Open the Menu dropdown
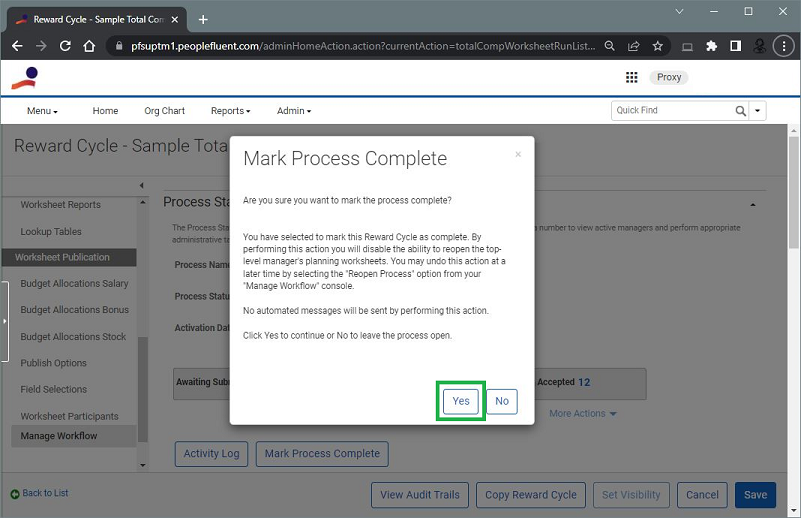Screen dimensions: 801x518 pos(42,111)
